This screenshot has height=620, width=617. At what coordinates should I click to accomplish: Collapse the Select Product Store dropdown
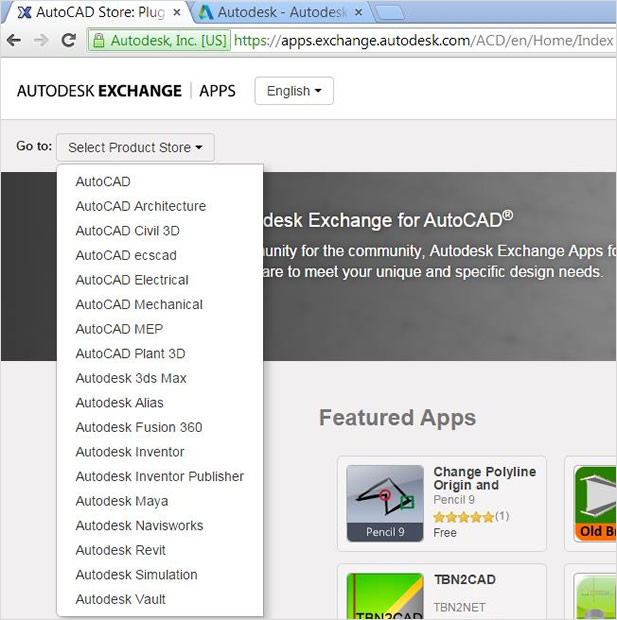(x=135, y=147)
